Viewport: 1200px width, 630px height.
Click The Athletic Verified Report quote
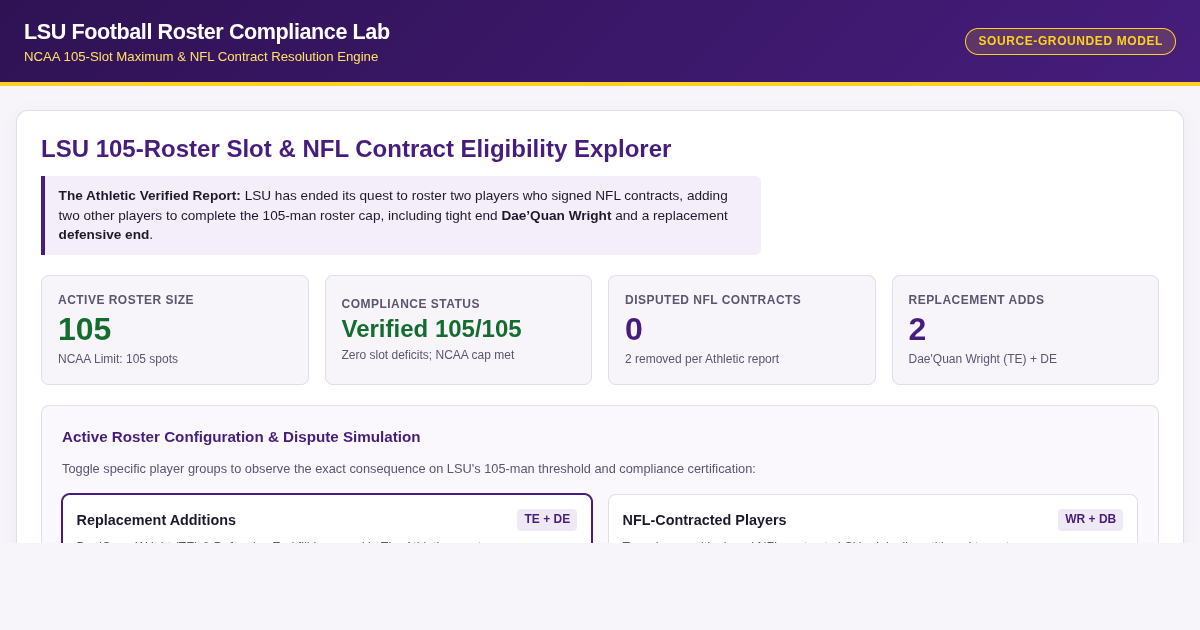(x=401, y=215)
